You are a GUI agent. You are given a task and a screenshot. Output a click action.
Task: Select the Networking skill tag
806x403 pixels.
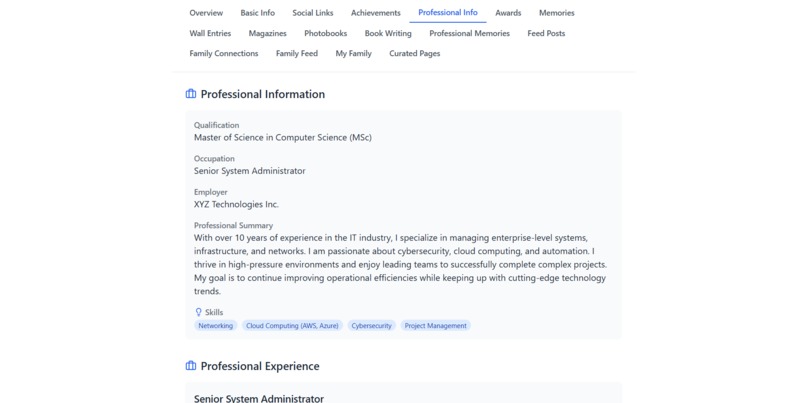click(x=215, y=325)
